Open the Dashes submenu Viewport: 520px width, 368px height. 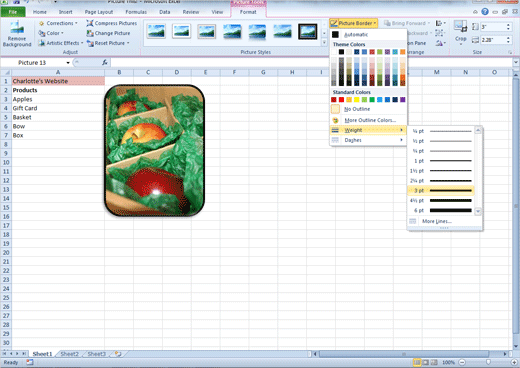tap(368, 140)
